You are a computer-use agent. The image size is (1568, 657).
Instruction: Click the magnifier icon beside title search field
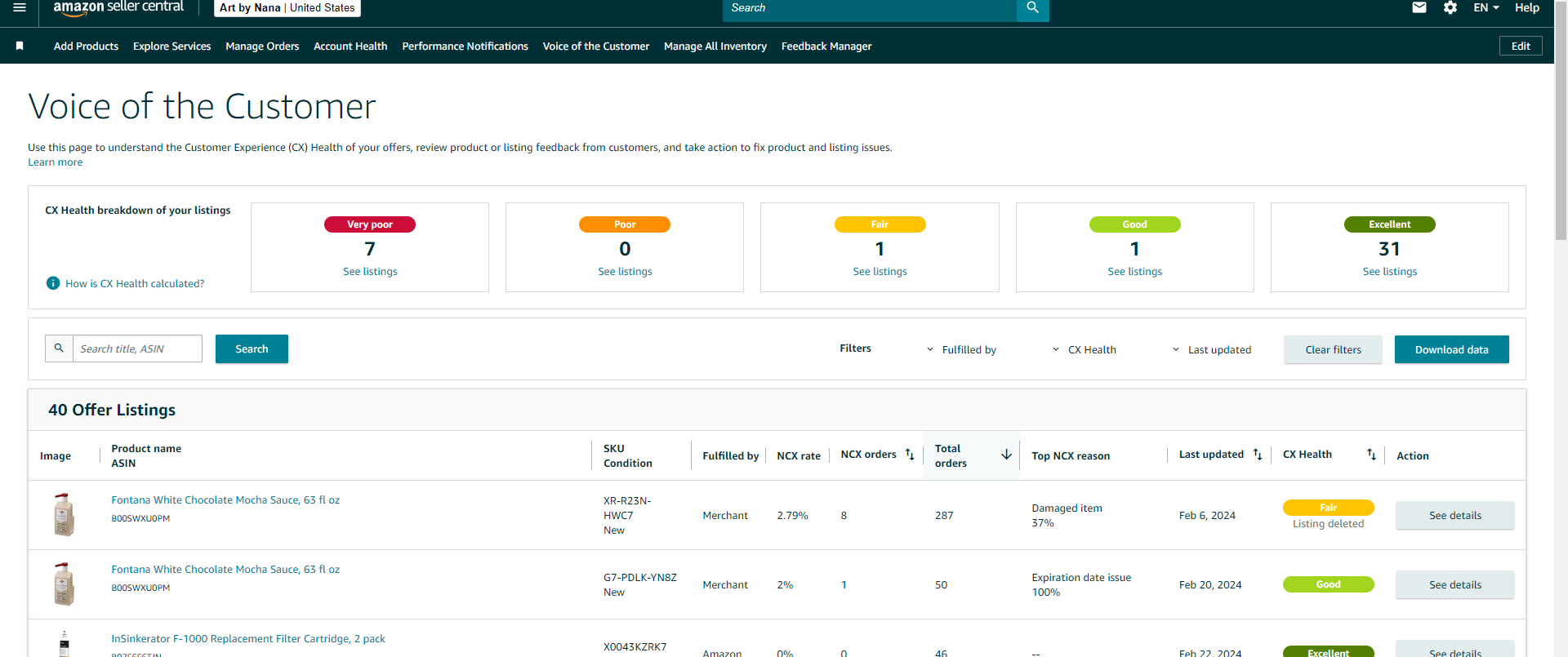click(59, 348)
